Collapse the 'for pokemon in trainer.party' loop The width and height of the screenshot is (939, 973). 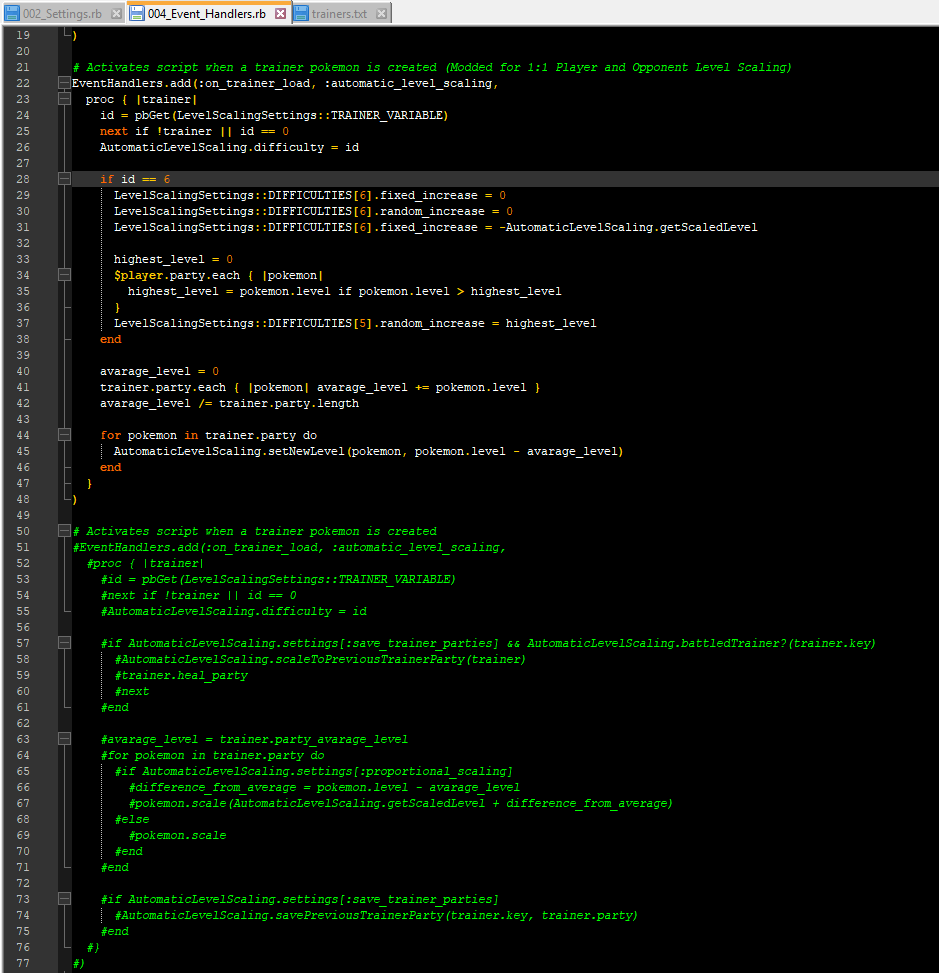pyautogui.click(x=64, y=435)
